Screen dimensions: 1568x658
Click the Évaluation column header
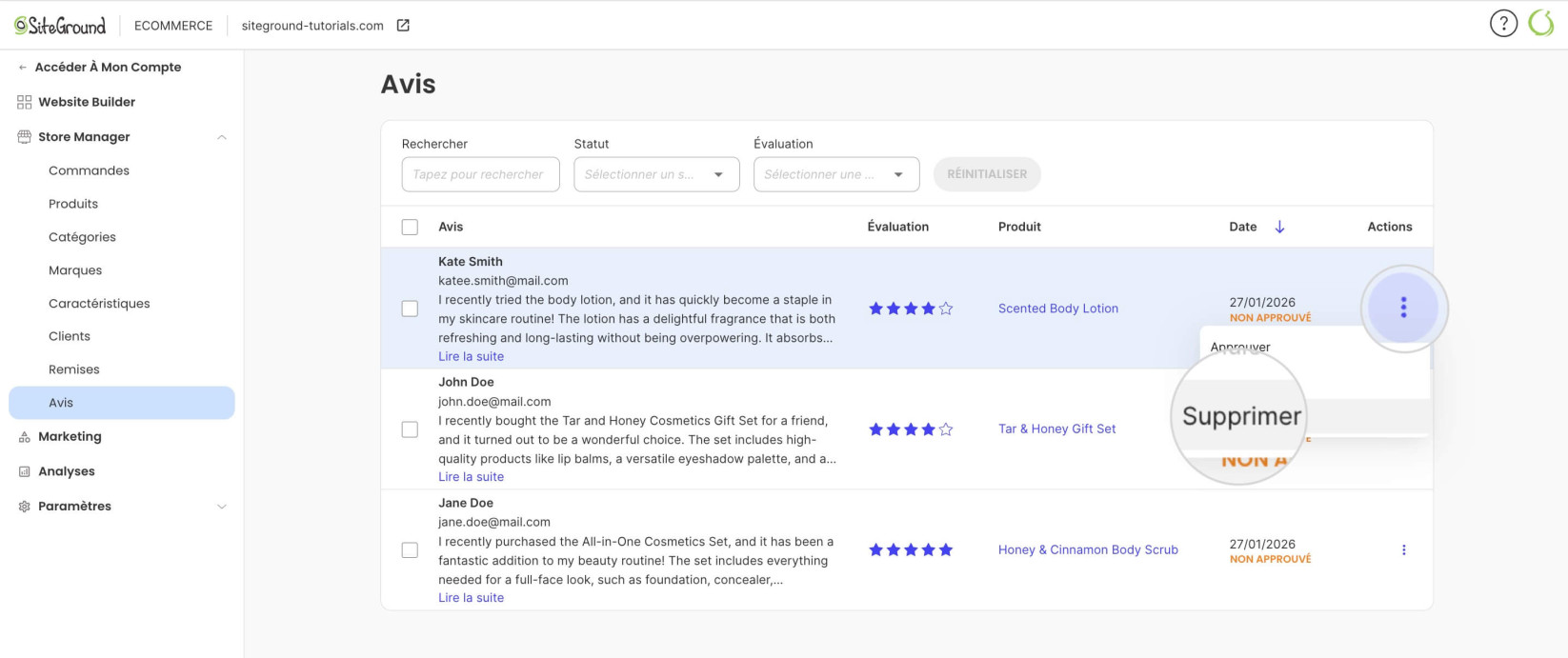pyautogui.click(x=898, y=227)
